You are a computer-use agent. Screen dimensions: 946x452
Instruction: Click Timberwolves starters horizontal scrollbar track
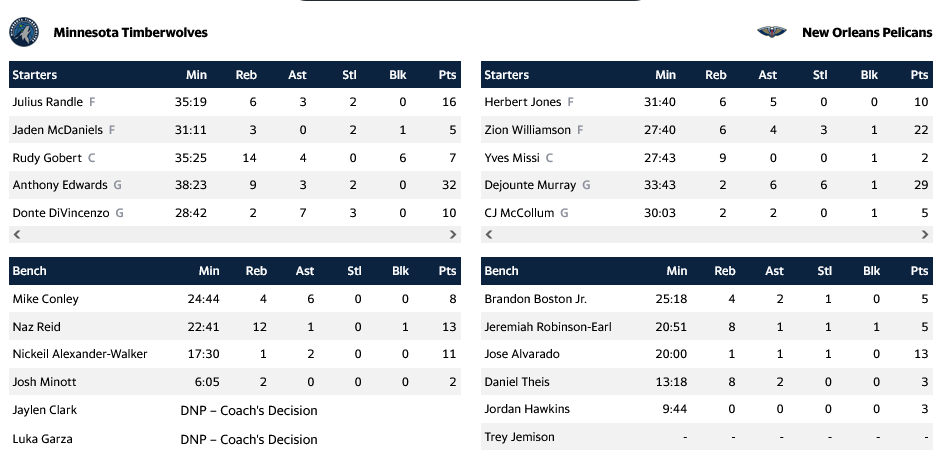tap(234, 234)
